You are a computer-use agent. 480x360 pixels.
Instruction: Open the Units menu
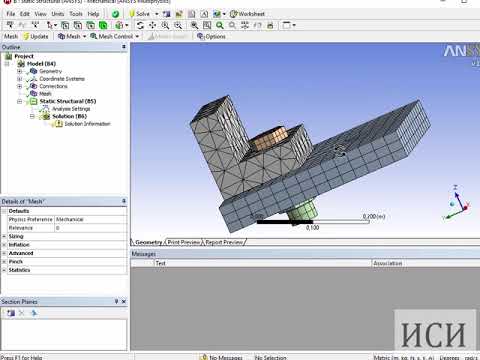pyautogui.click(x=58, y=14)
